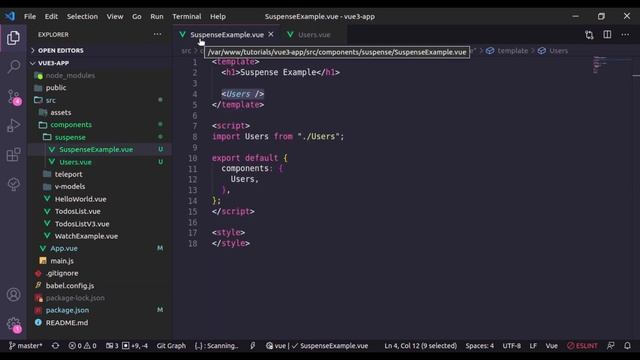The width and height of the screenshot is (640, 360).
Task: Open editor More Actions ellipsis
Action: pos(625,35)
